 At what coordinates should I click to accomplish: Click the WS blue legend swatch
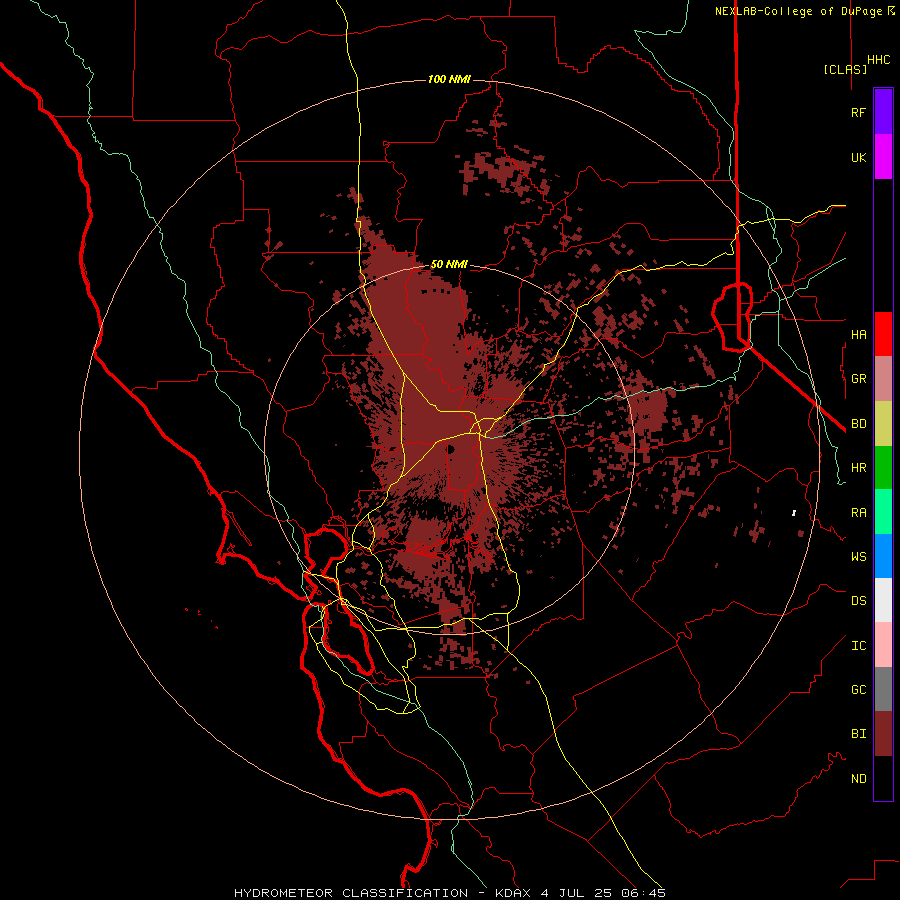pos(883,556)
